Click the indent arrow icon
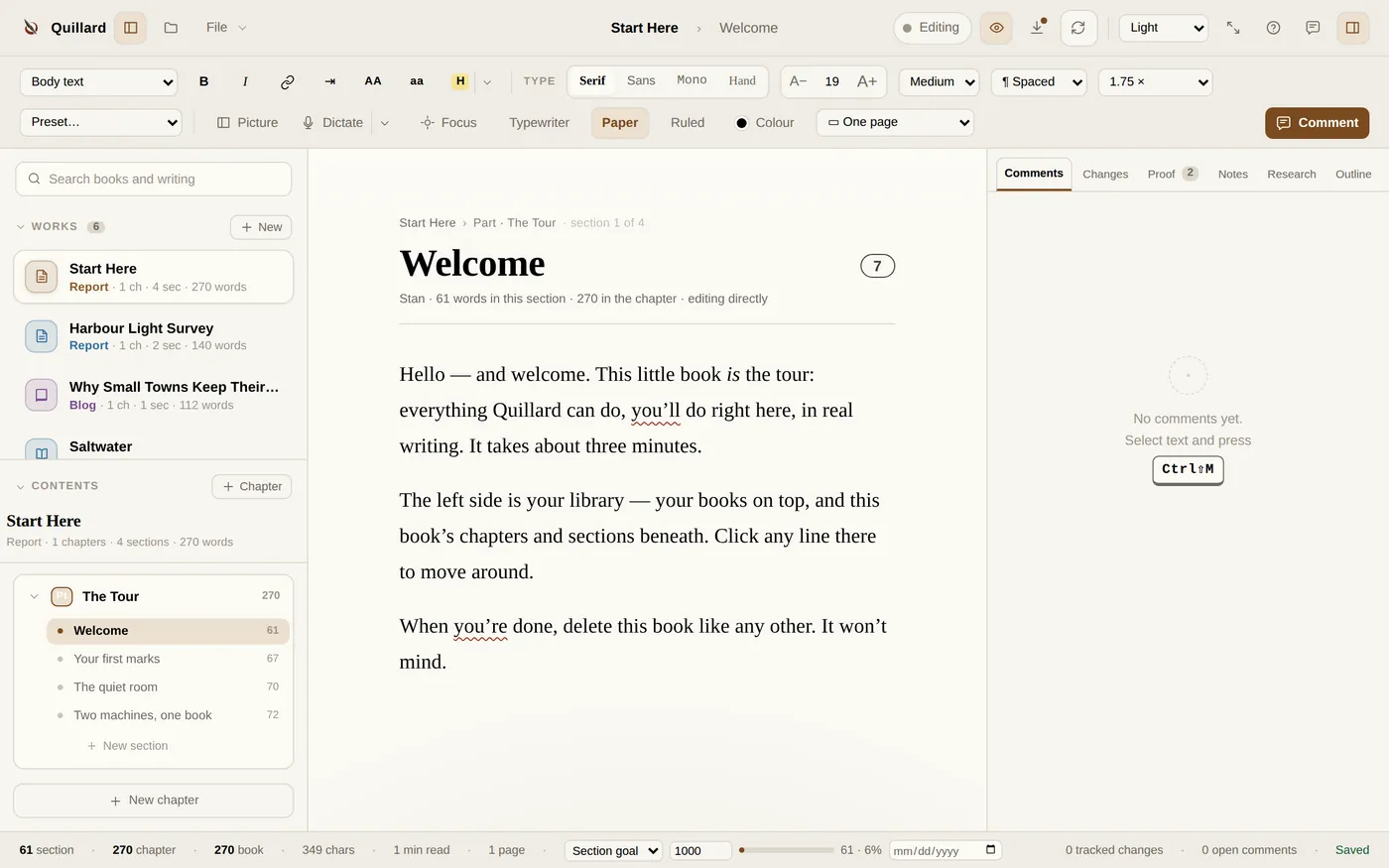The height and width of the screenshot is (868, 1389). (x=329, y=81)
